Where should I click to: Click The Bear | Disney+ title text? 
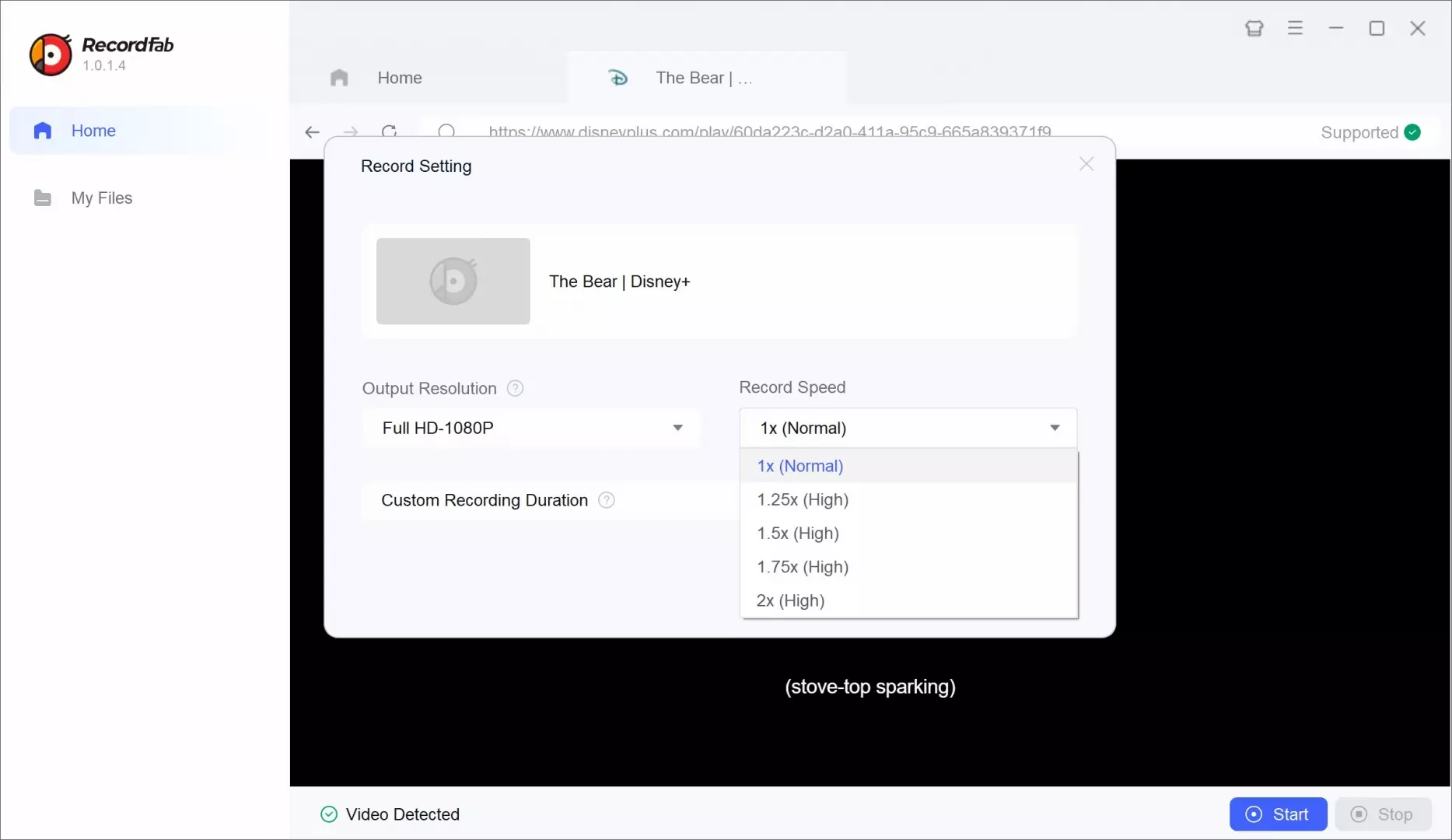pyautogui.click(x=620, y=282)
